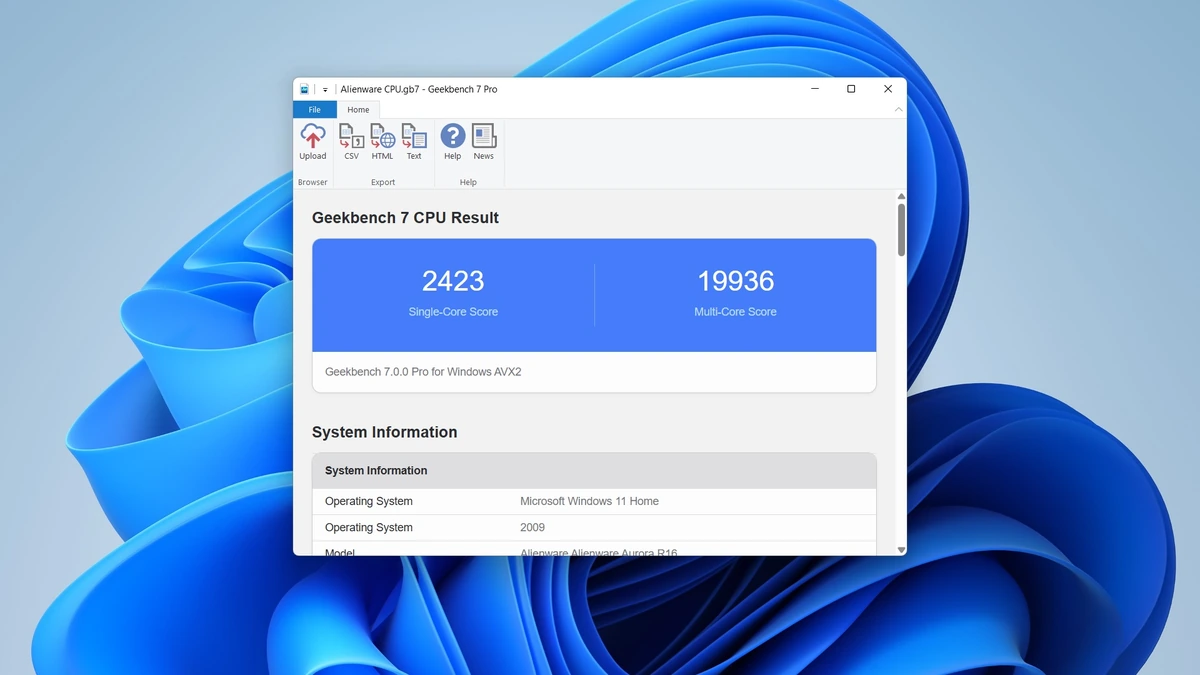The image size is (1200, 675).
Task: Export the result as CSV
Action: tap(351, 142)
